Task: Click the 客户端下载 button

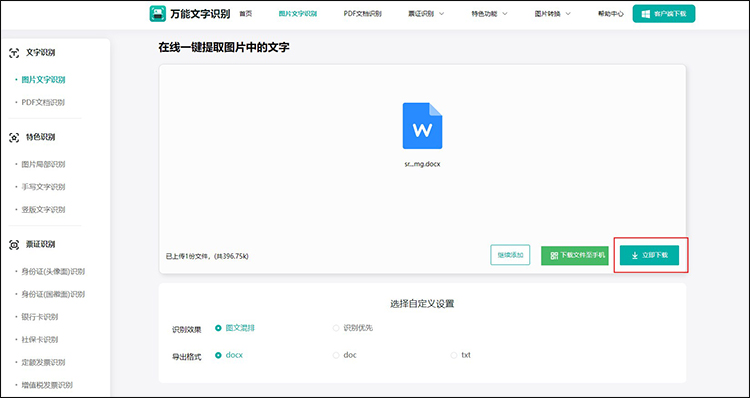Action: coord(664,14)
